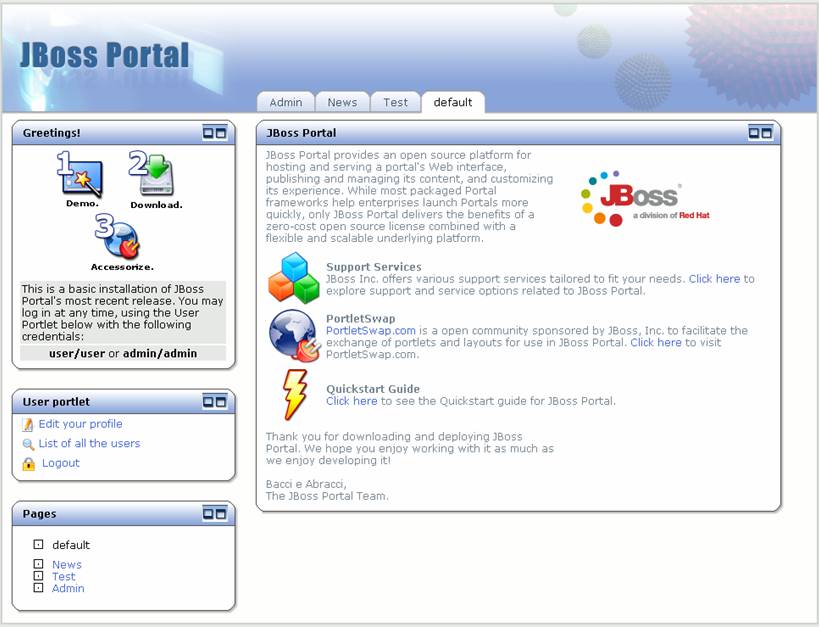The height and width of the screenshot is (627, 819).
Task: Click the user/user or admin/admin credentials text
Action: (123, 354)
